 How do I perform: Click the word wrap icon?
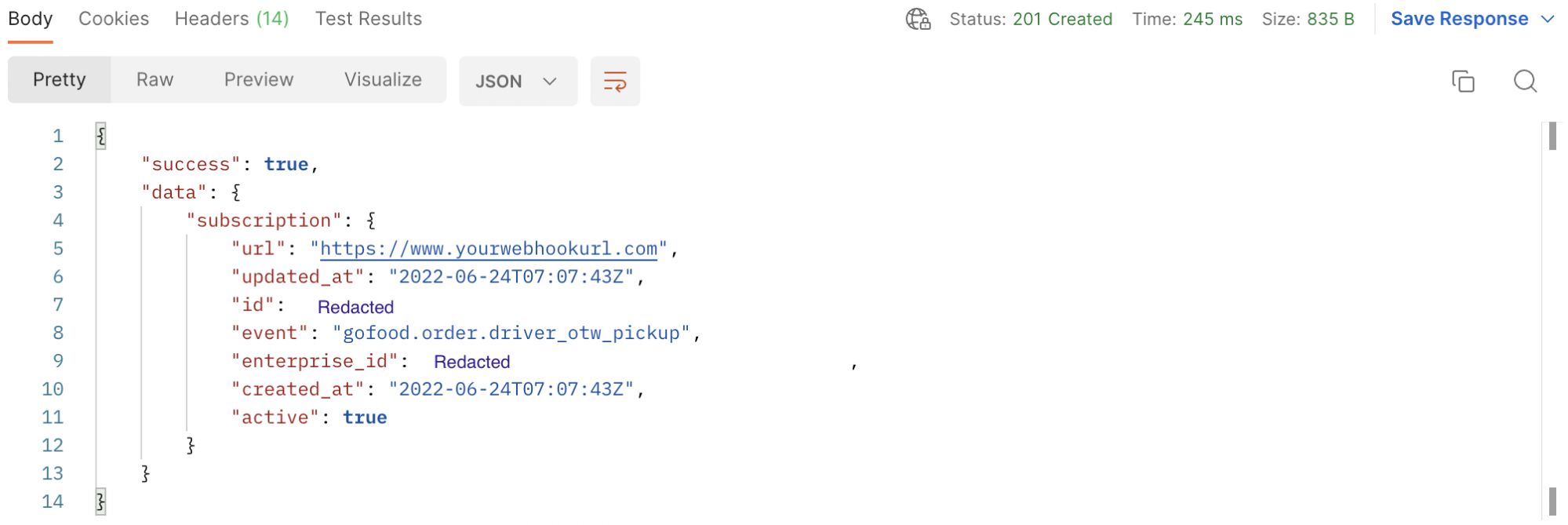[614, 82]
